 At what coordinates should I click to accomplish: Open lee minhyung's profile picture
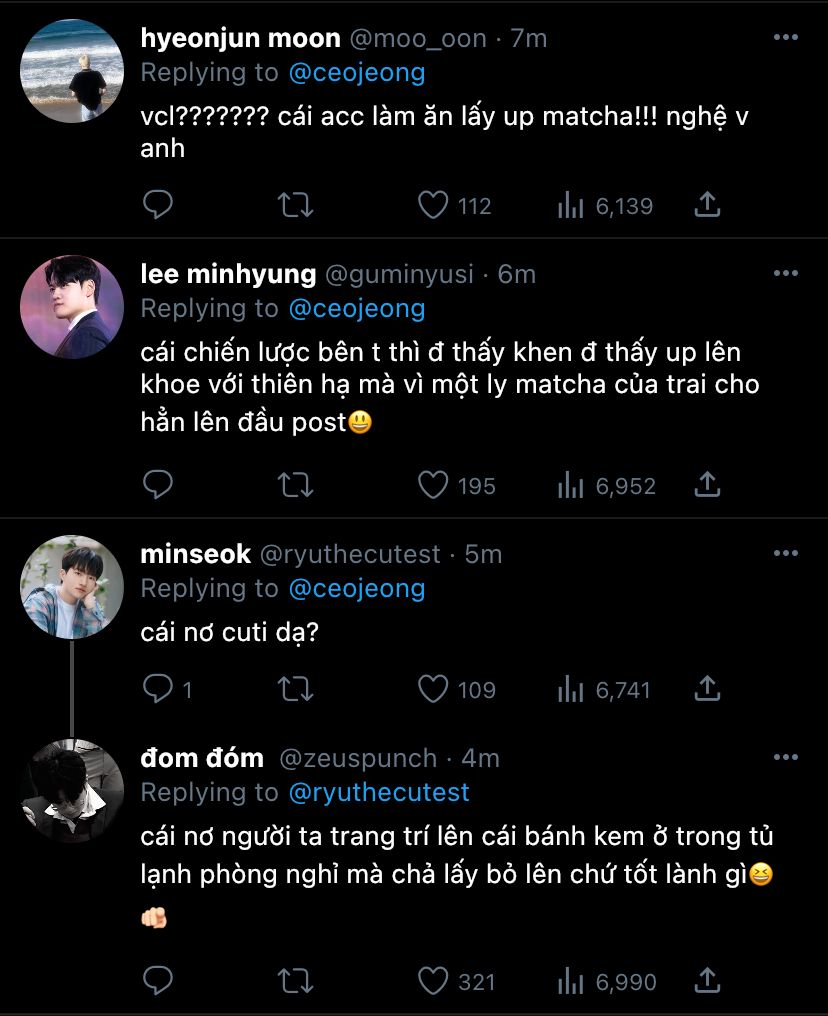coord(72,306)
